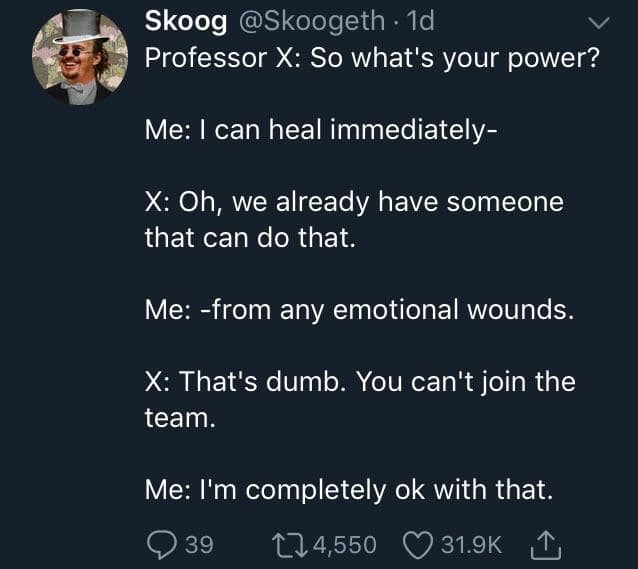Click the line "Professor X: So what's your power?"
The height and width of the screenshot is (569, 638).
point(372,59)
